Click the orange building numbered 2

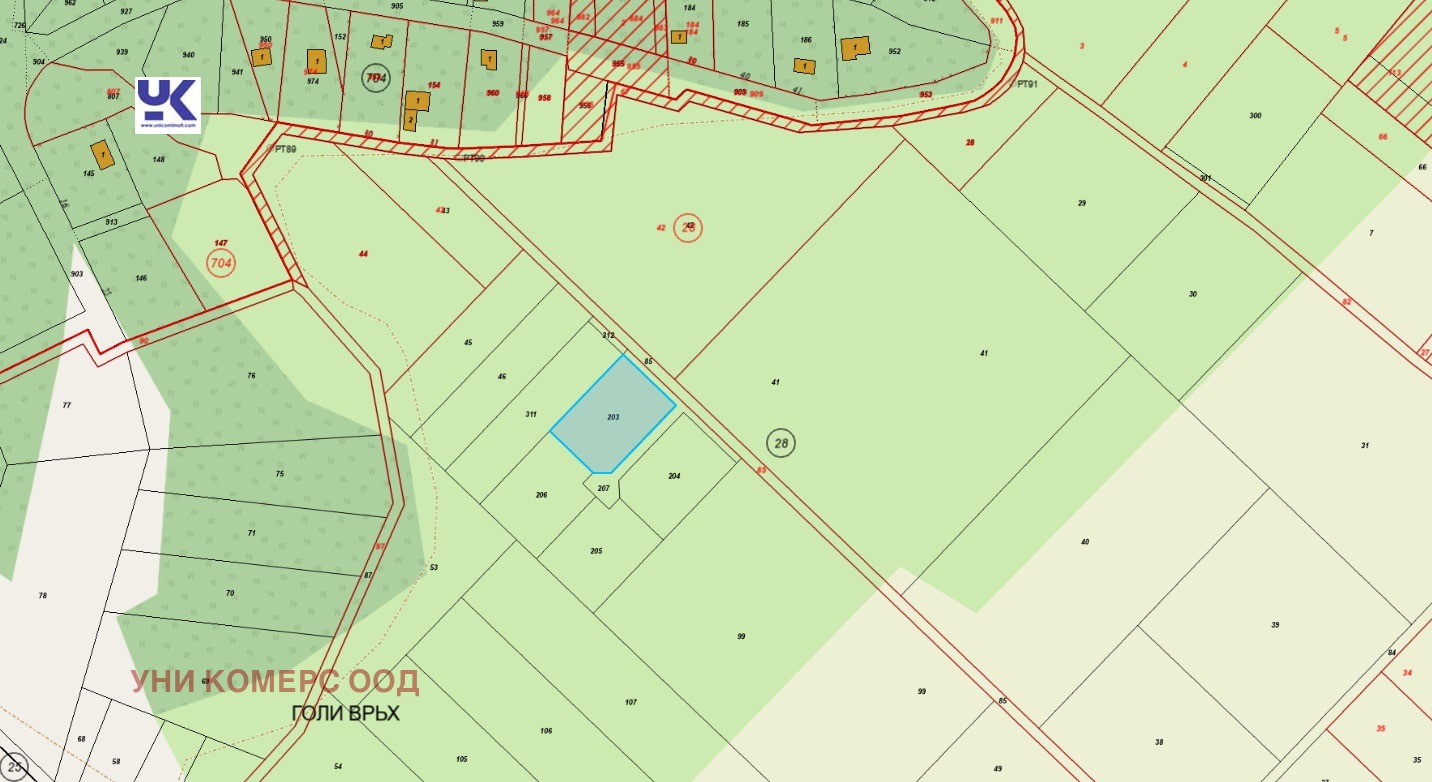click(410, 121)
